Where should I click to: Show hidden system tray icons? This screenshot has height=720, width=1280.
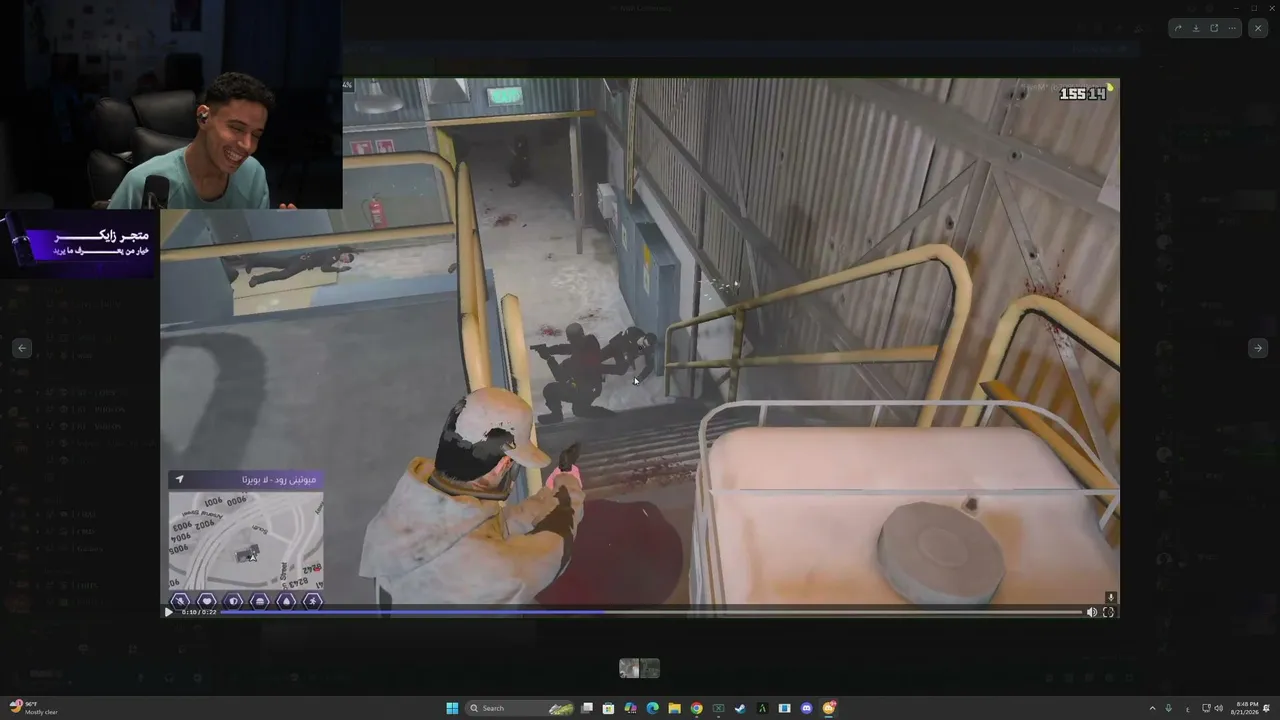pos(1152,708)
